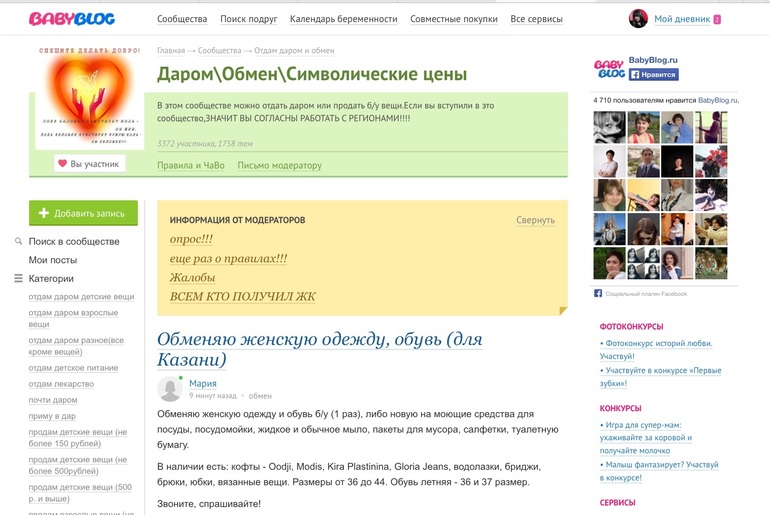Open the Жалобы link
Viewport: 770px width, 515px height.
(x=192, y=278)
